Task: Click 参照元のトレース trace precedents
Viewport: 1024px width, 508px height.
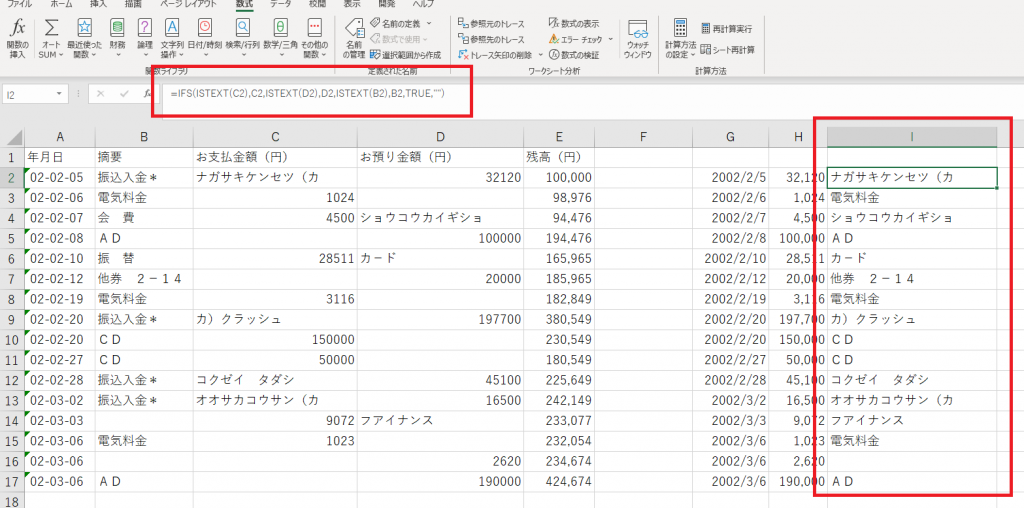Action: pos(491,23)
